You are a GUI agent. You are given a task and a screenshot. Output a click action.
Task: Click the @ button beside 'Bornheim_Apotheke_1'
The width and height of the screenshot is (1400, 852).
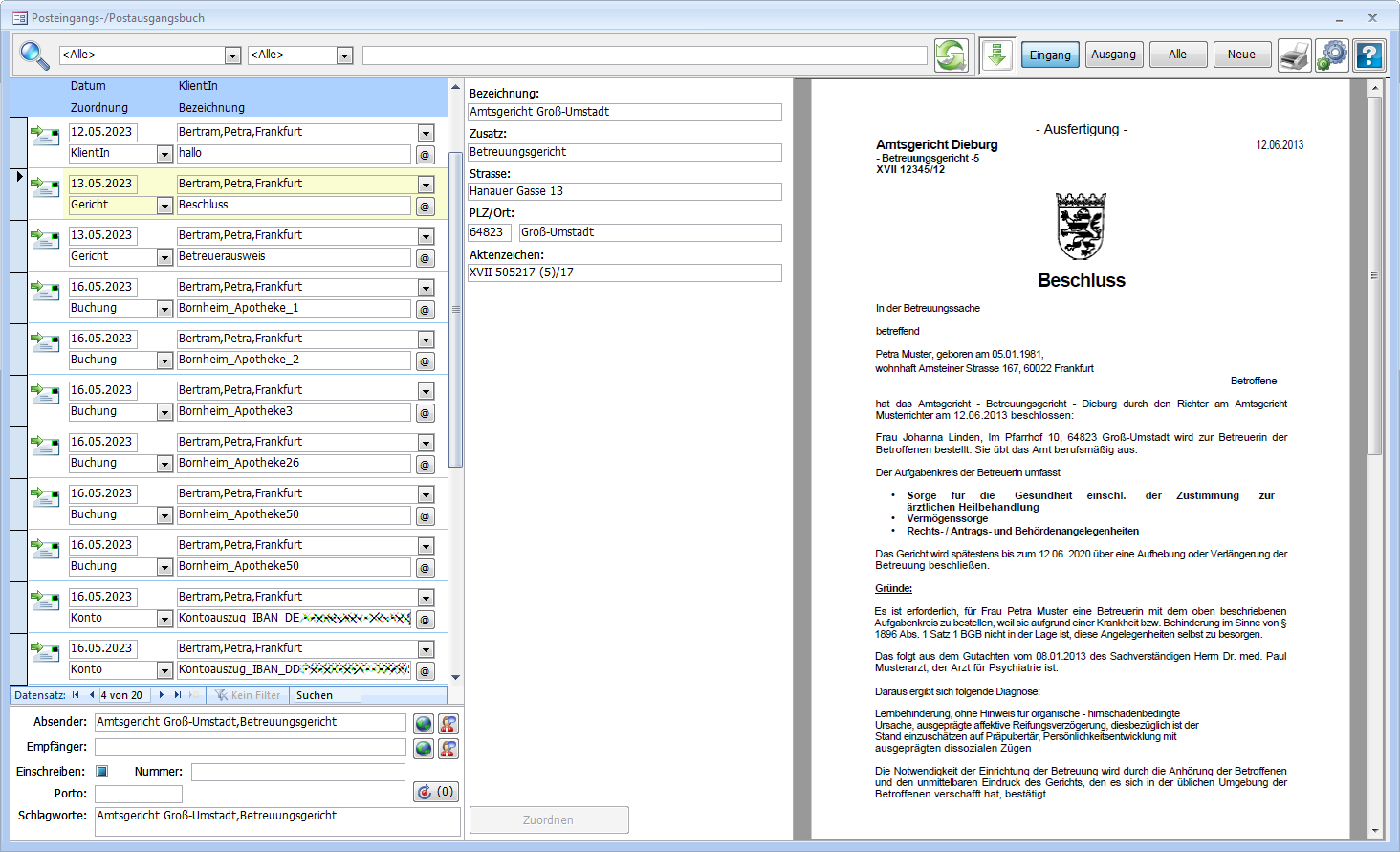tap(426, 310)
